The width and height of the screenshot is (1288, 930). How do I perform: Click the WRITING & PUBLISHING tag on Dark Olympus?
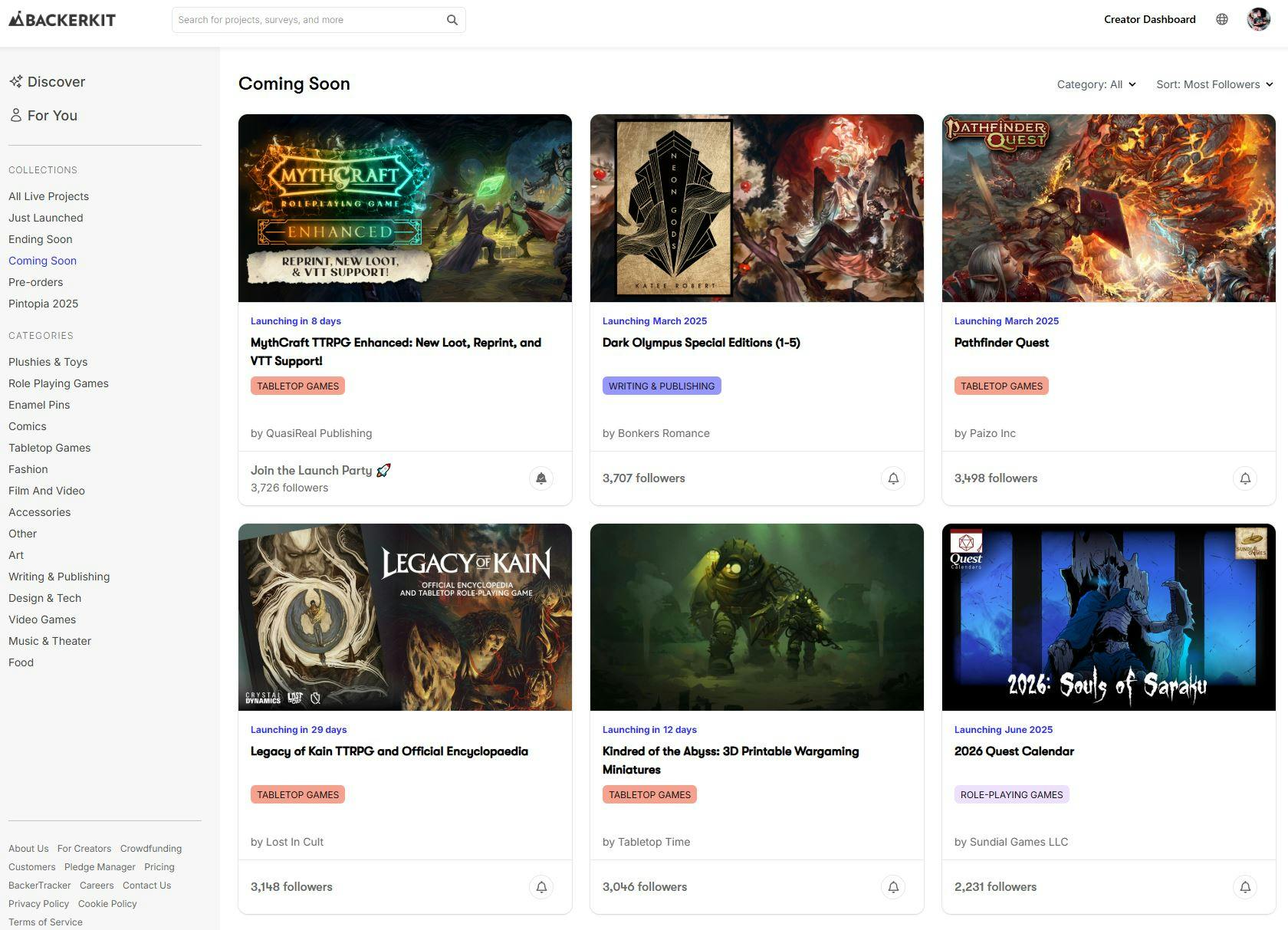[661, 386]
